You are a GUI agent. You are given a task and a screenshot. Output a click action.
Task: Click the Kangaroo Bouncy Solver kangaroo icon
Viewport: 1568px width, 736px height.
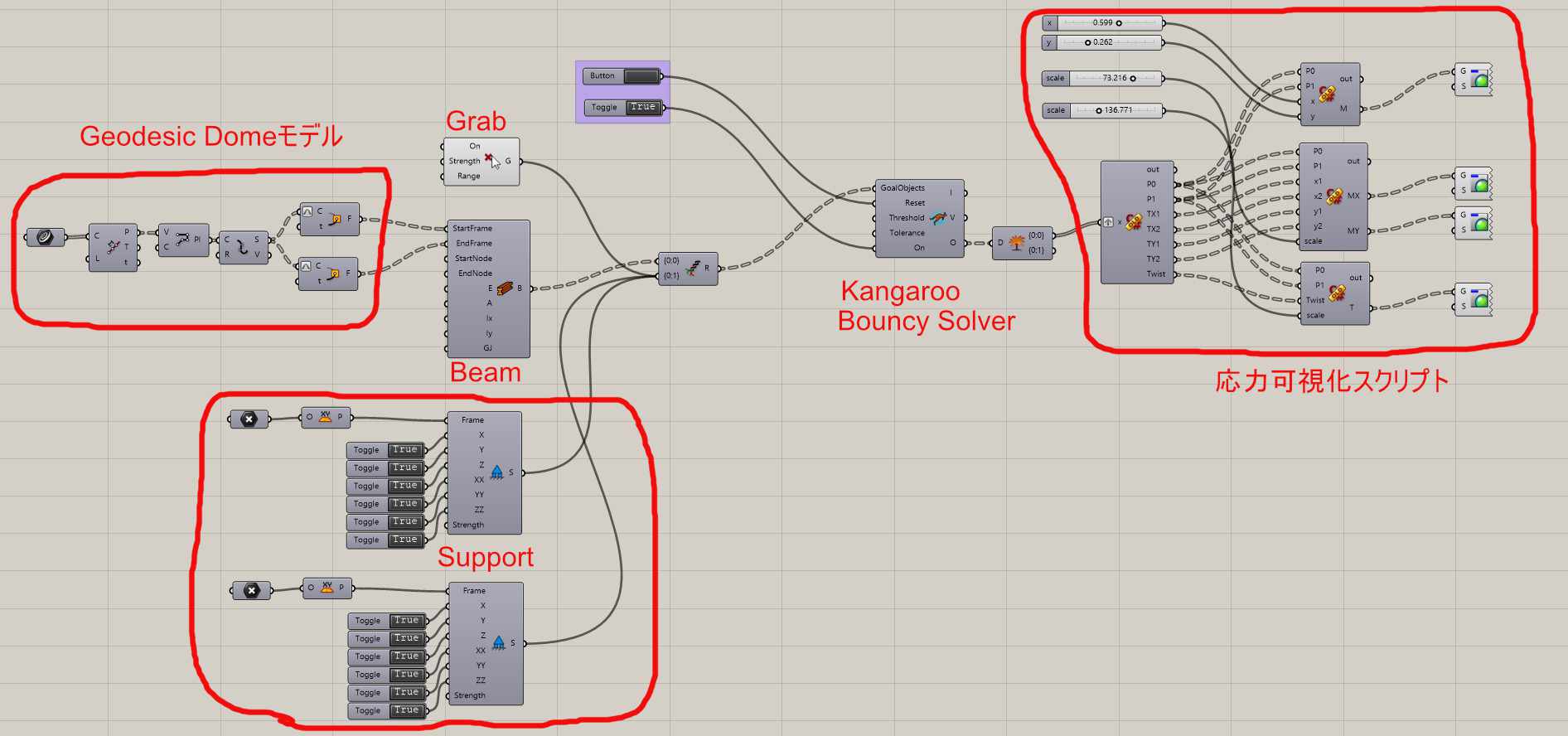[938, 218]
